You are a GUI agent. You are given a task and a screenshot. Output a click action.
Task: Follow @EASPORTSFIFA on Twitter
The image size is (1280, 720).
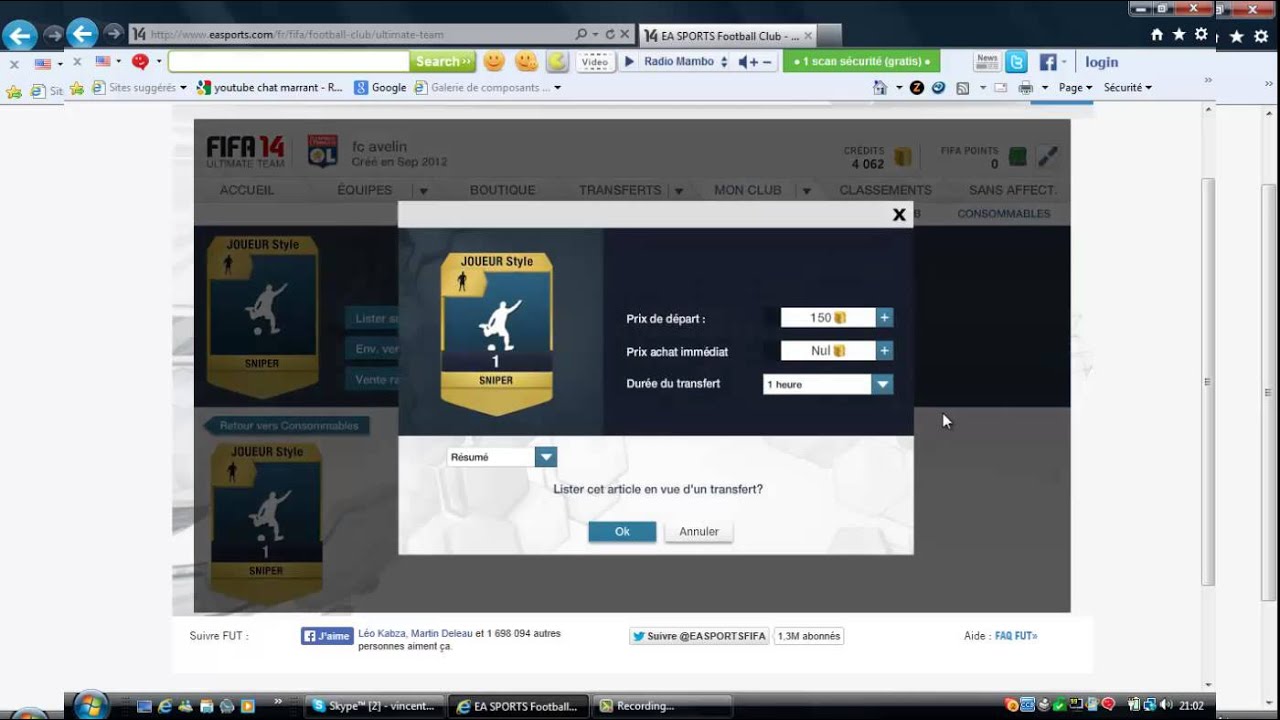tap(699, 636)
